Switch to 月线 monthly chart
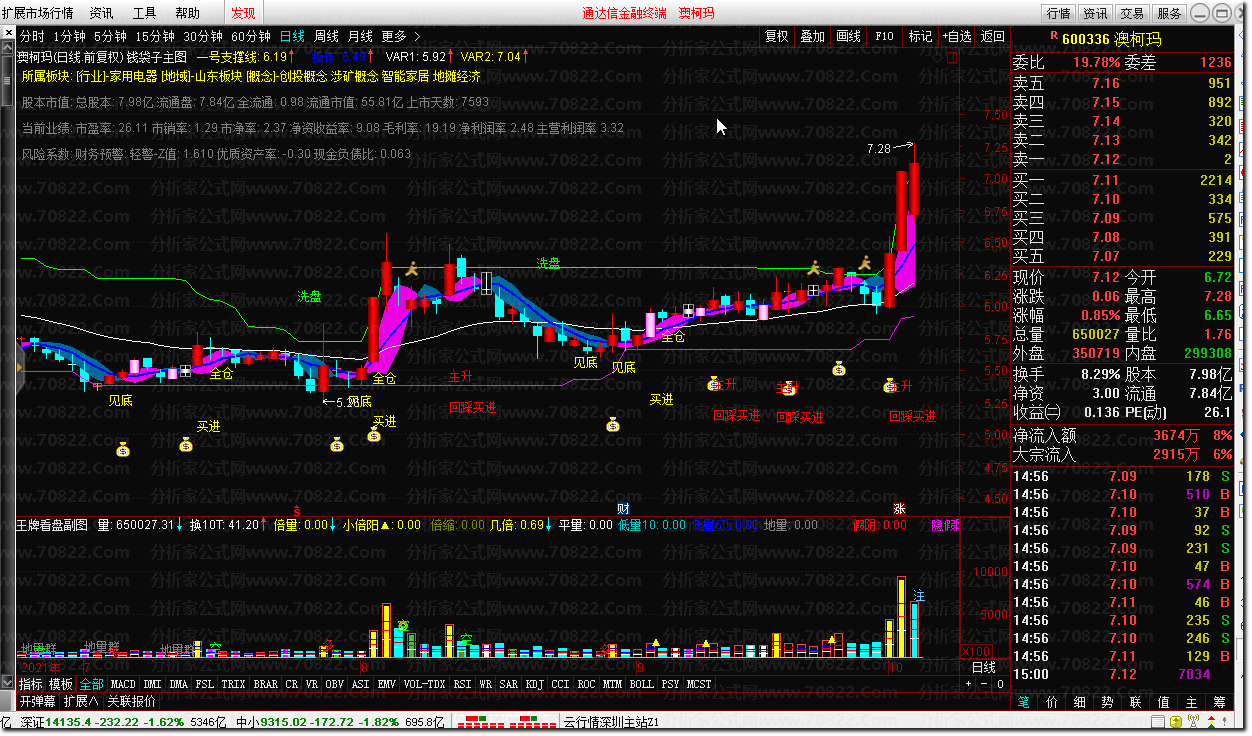This screenshot has width=1252, height=736. click(360, 36)
